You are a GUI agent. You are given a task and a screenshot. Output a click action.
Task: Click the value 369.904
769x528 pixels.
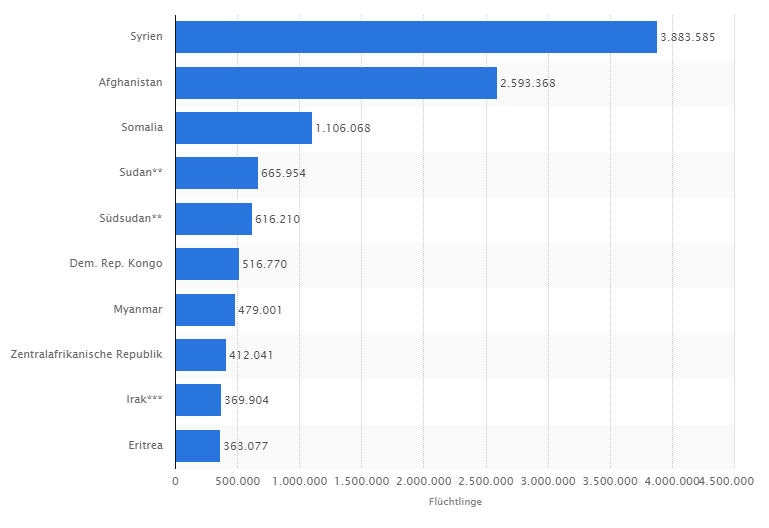(247, 401)
